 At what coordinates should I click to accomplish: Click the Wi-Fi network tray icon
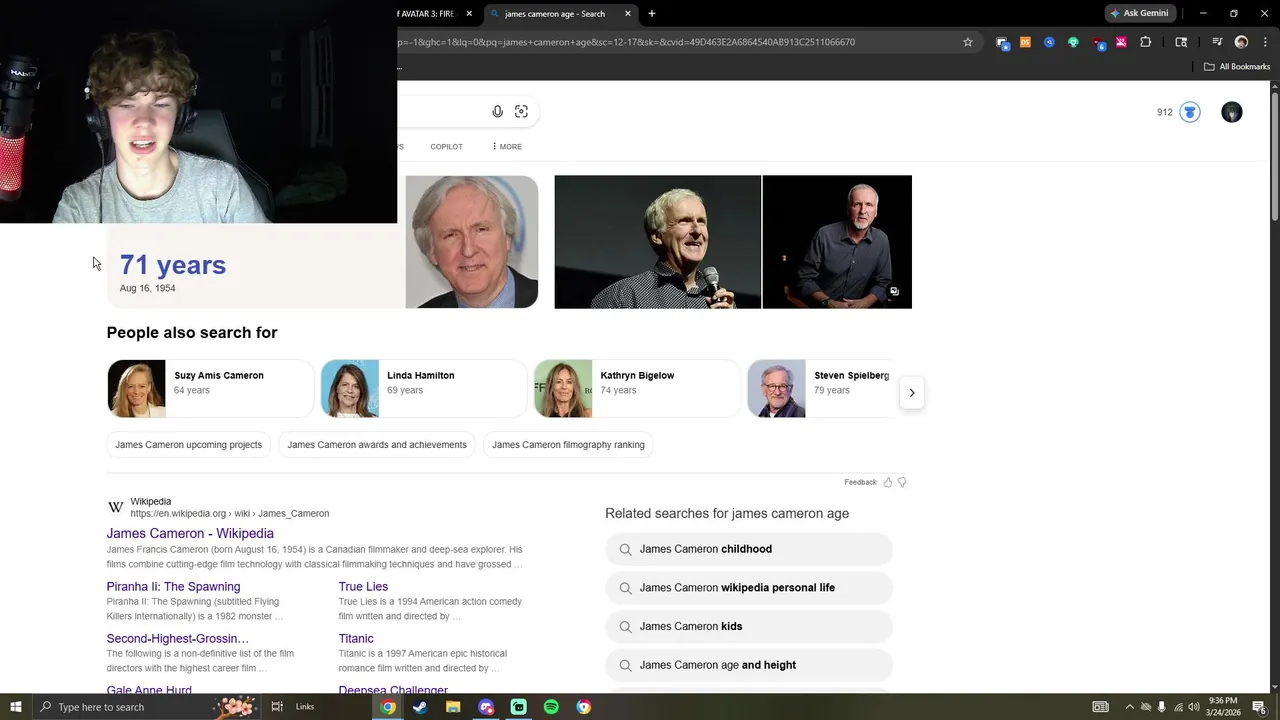point(1178,707)
